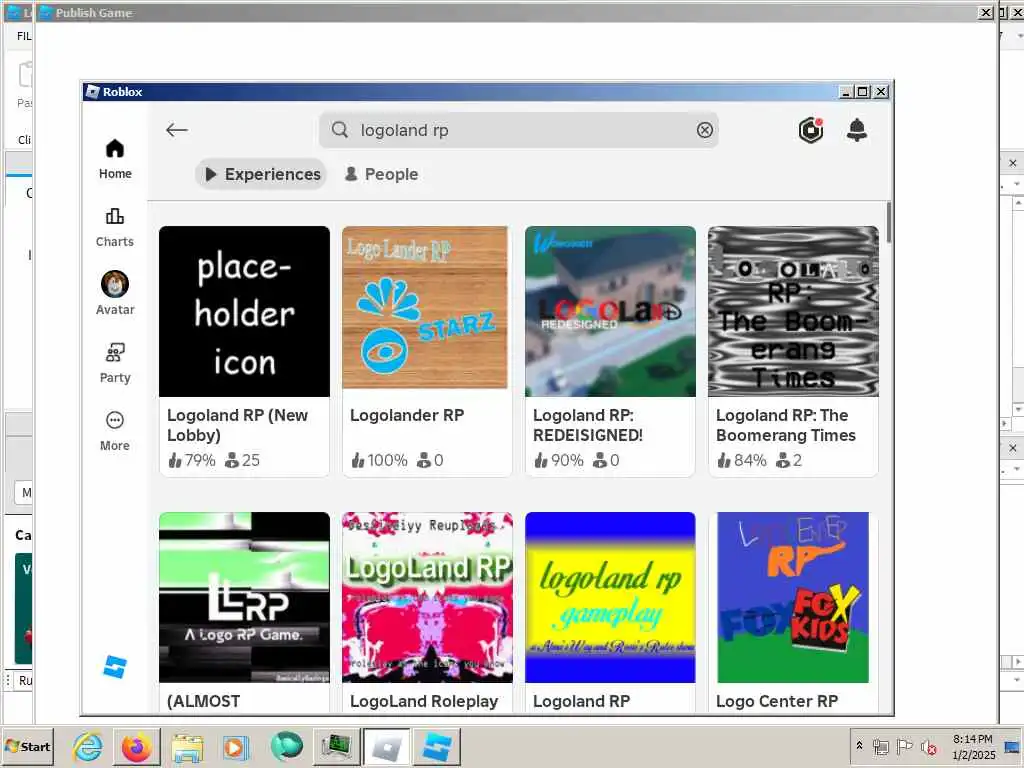Click the 84% rating on Boomerang Times card
Screen dimensions: 1024x768
pyautogui.click(x=741, y=460)
